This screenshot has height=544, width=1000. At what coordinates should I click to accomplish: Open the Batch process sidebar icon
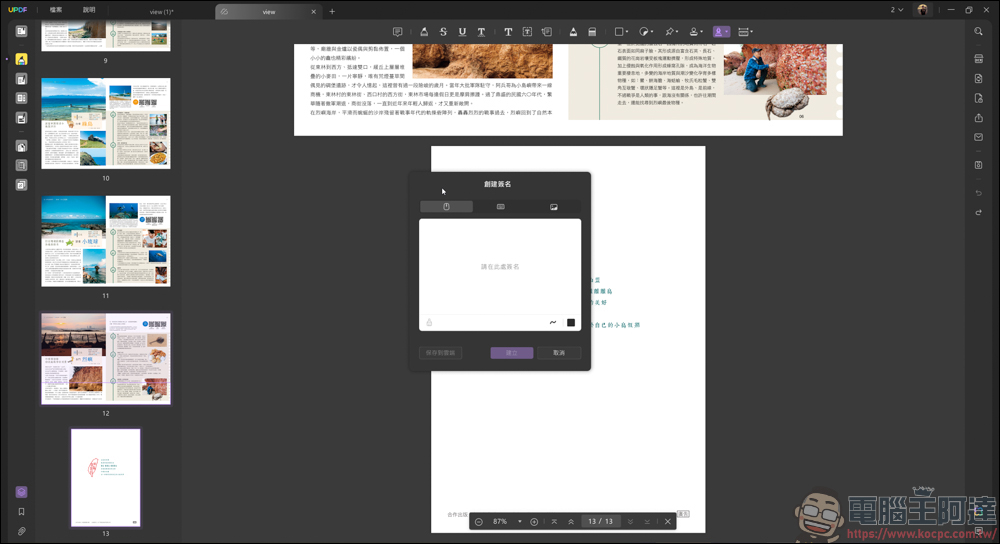[x=21, y=185]
